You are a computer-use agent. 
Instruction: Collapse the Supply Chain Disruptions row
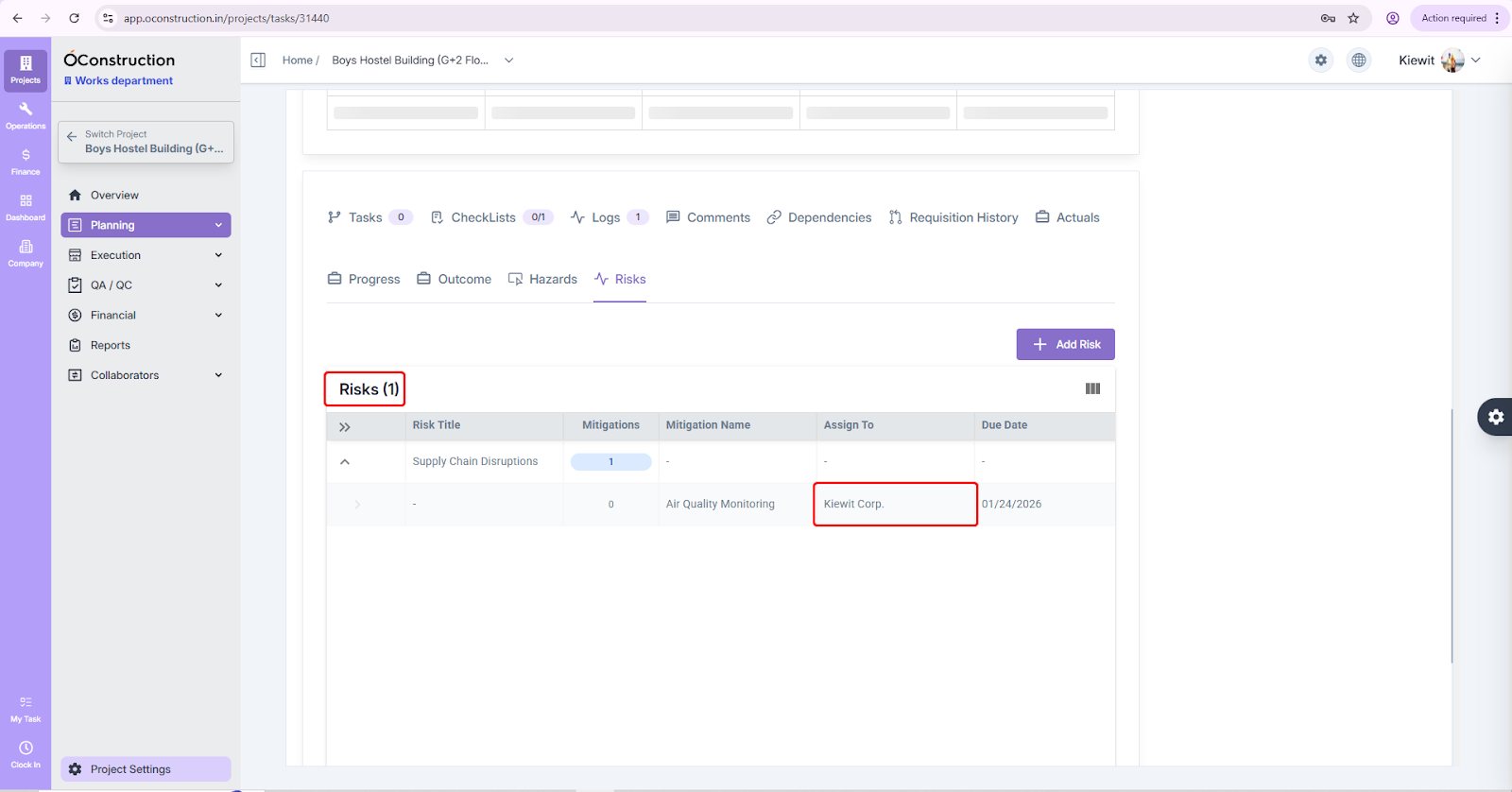click(345, 462)
